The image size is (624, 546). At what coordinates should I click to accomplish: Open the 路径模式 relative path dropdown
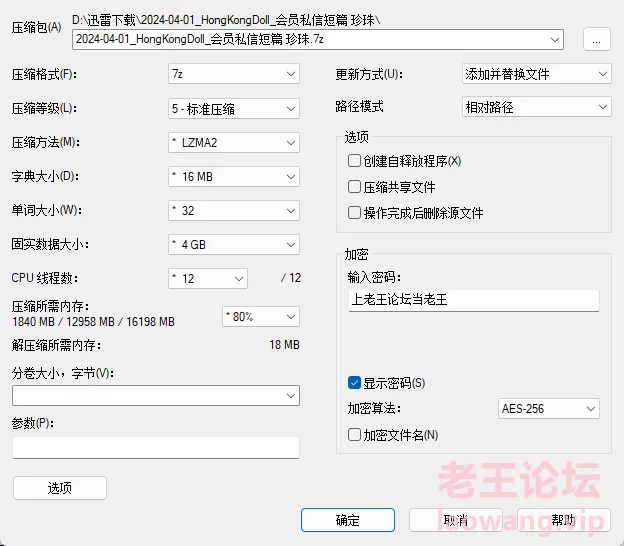pyautogui.click(x=536, y=107)
